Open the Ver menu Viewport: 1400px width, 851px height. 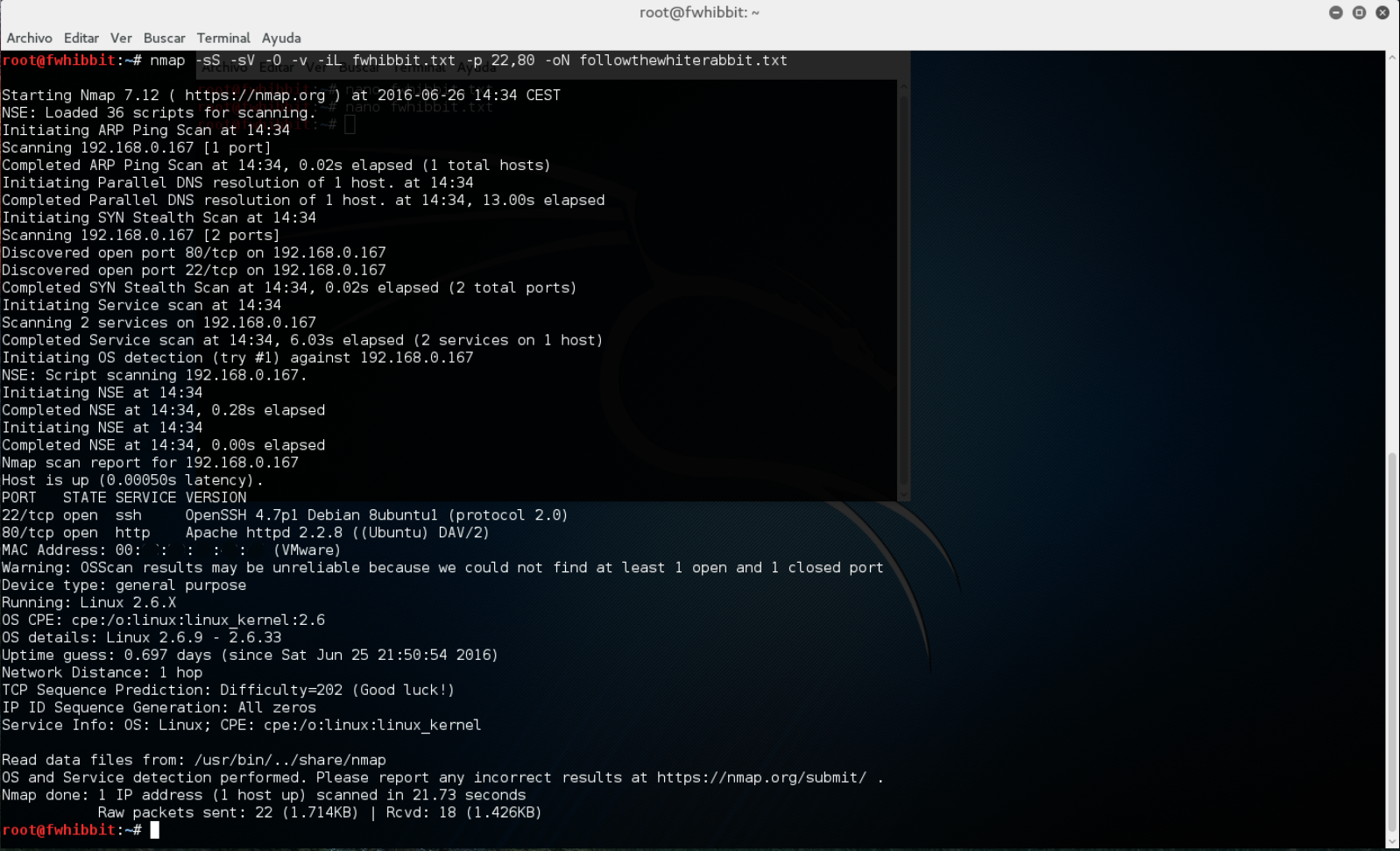[x=121, y=38]
